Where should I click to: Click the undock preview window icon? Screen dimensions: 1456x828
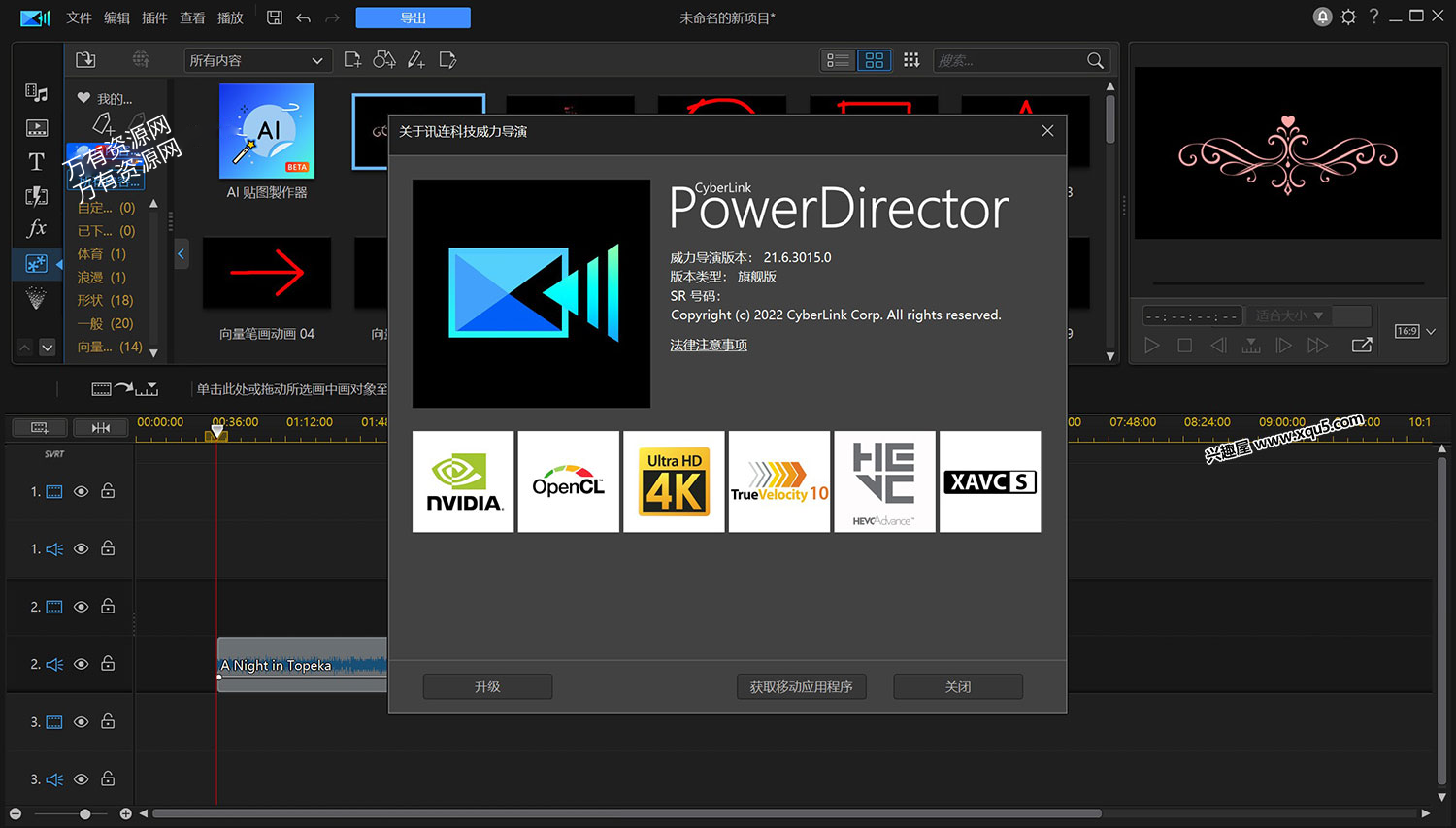(1362, 345)
